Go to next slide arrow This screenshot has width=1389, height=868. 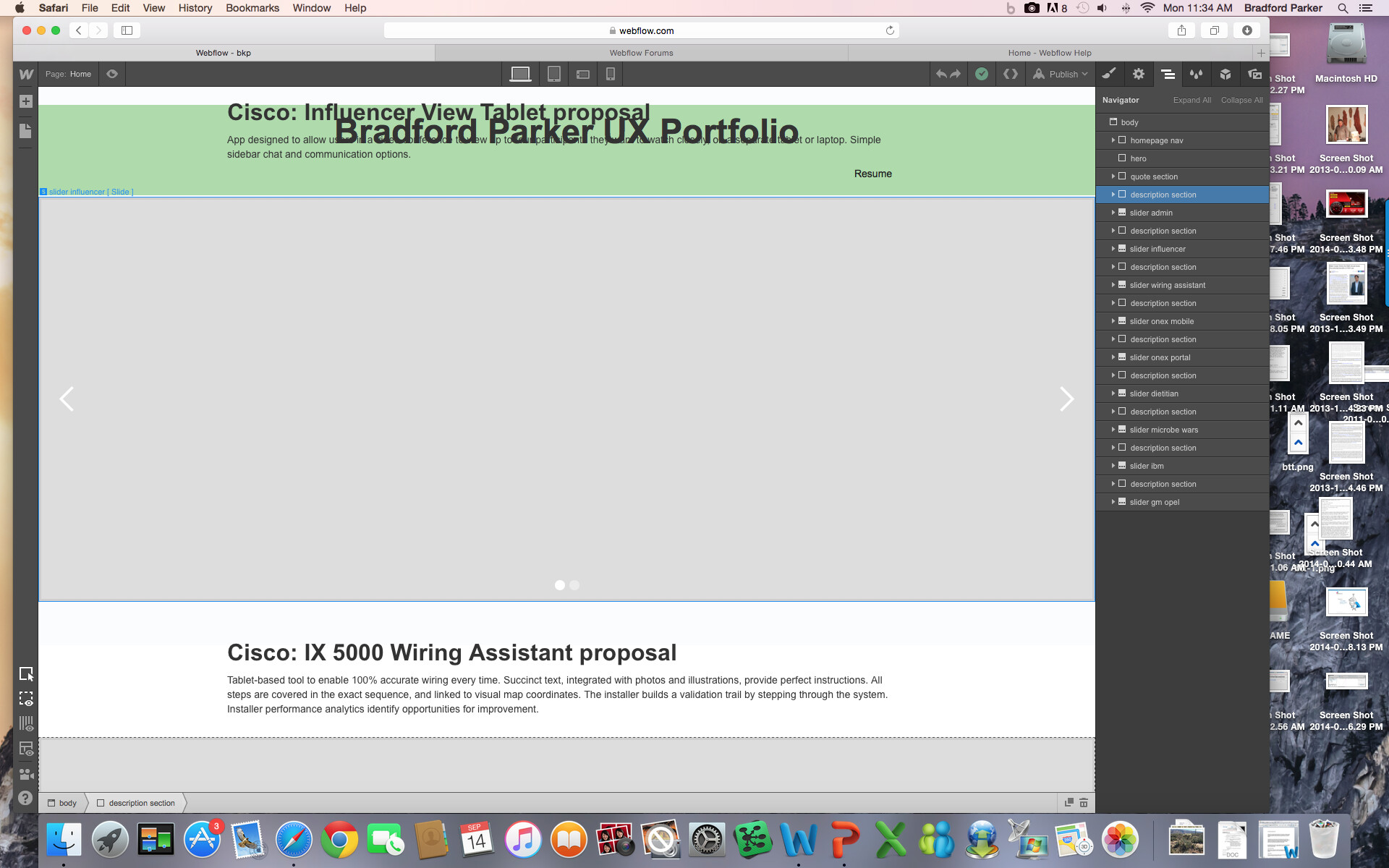coord(1066,399)
